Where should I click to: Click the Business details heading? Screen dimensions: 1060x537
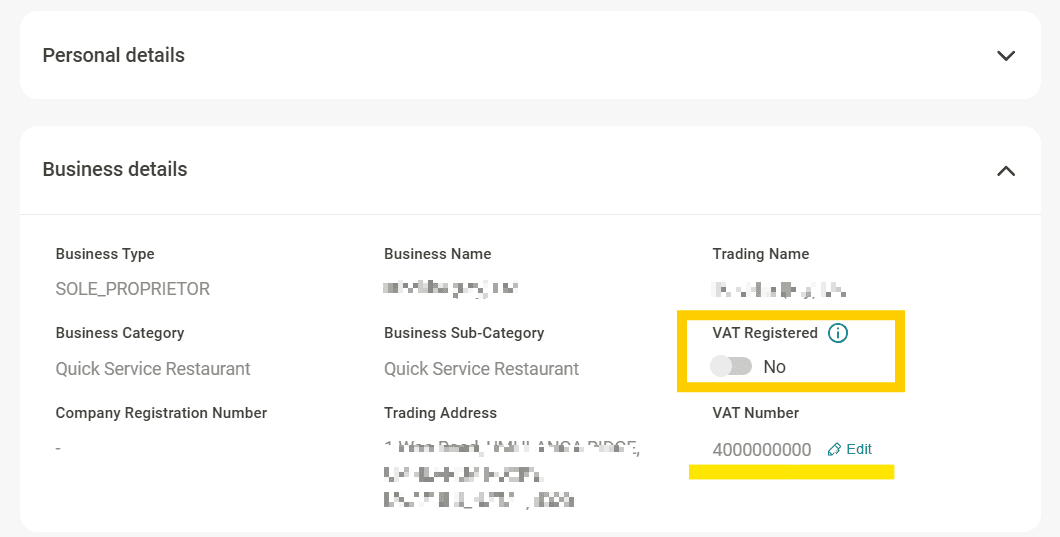coord(115,170)
